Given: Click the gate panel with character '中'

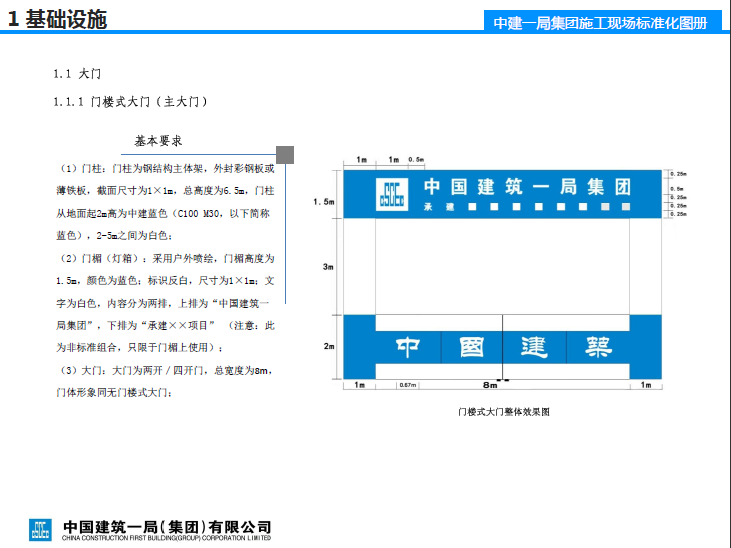Looking at the screenshot, I should point(408,347).
